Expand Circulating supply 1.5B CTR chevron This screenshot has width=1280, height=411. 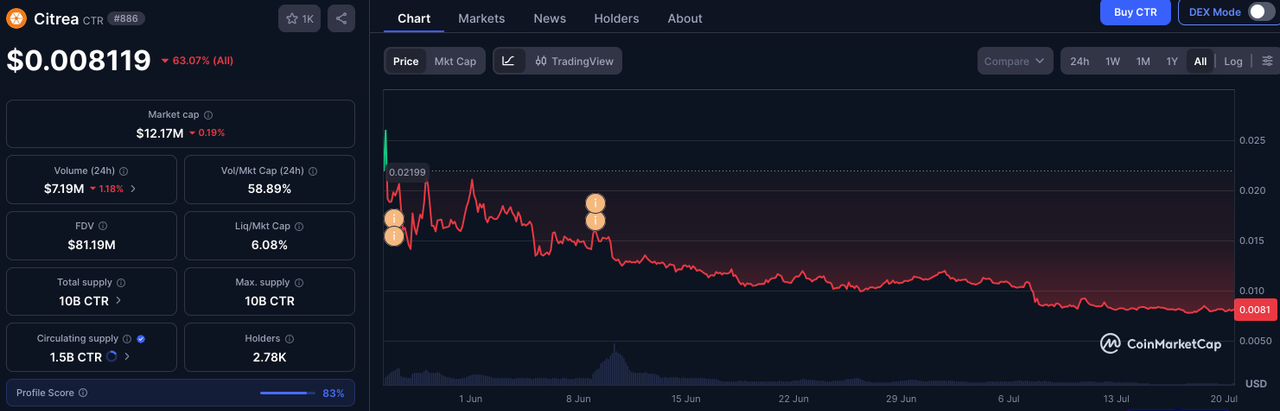click(128, 356)
